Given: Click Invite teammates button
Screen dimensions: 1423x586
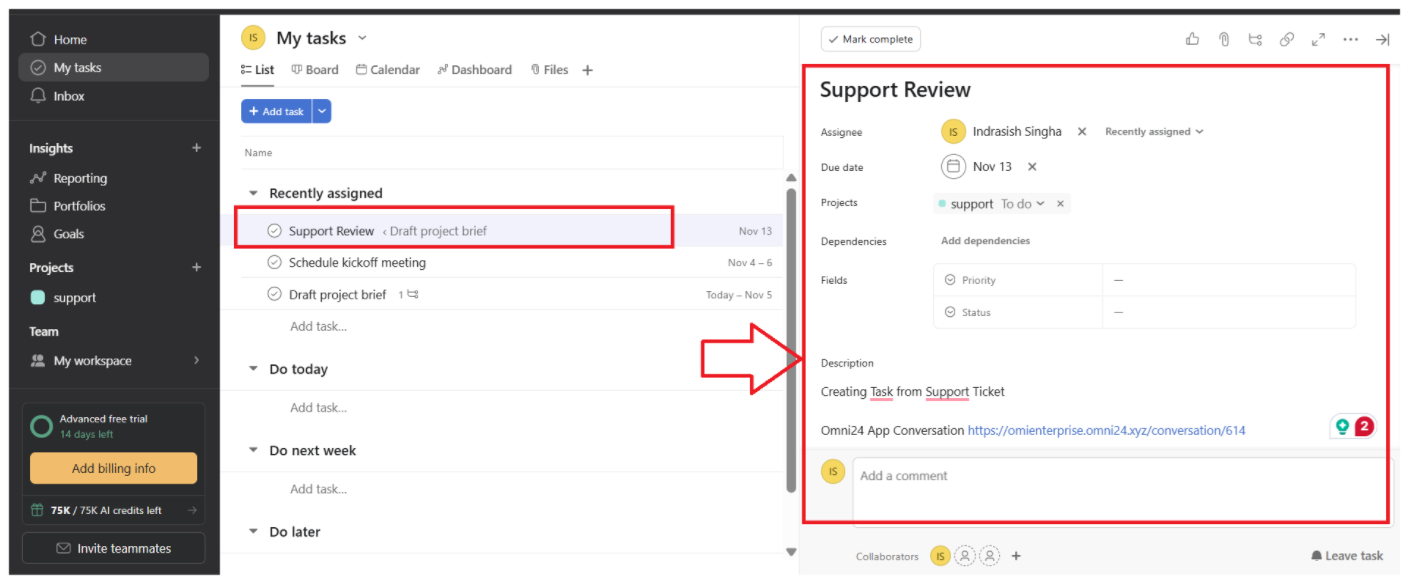Looking at the screenshot, I should (113, 548).
